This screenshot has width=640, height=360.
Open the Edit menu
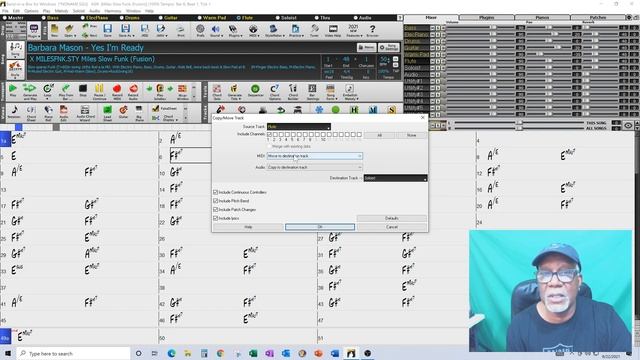(16, 11)
